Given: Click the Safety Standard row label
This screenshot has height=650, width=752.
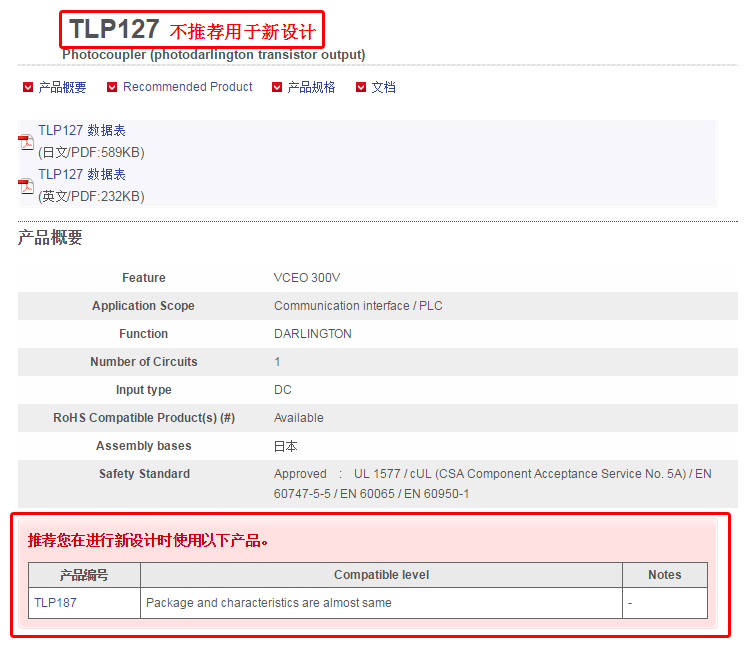Looking at the screenshot, I should tap(144, 474).
